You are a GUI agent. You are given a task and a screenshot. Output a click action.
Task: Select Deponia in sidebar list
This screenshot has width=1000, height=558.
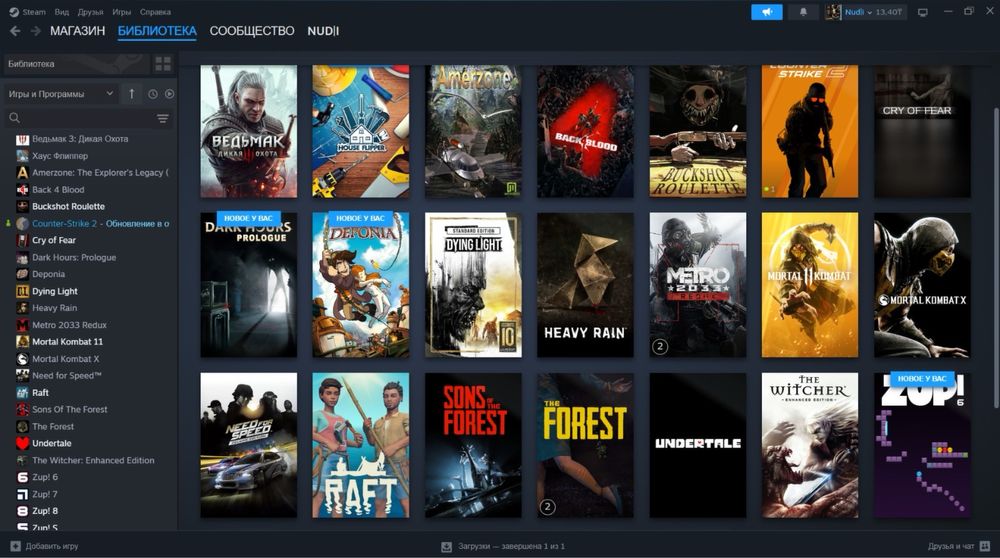(48, 274)
